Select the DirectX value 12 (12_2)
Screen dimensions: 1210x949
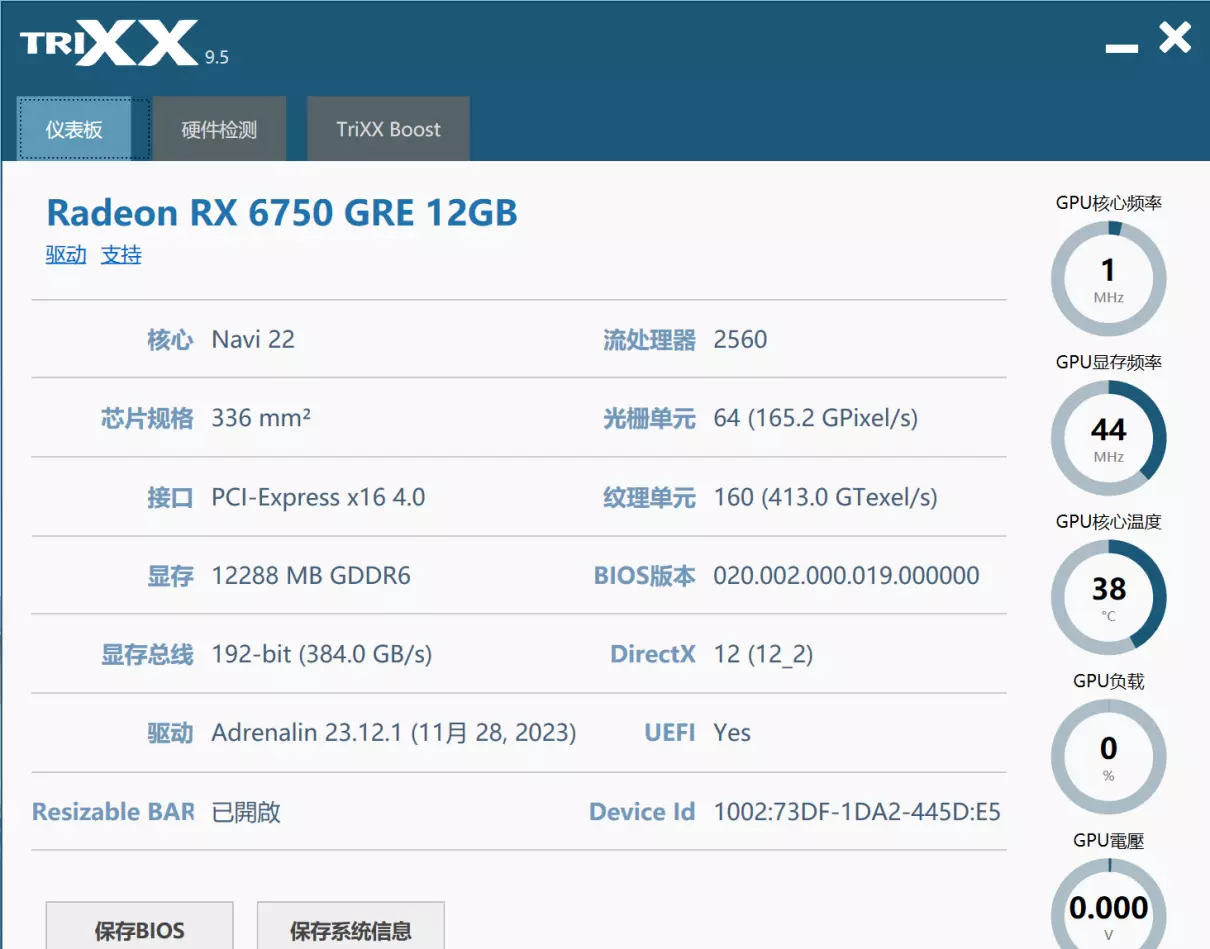(763, 655)
